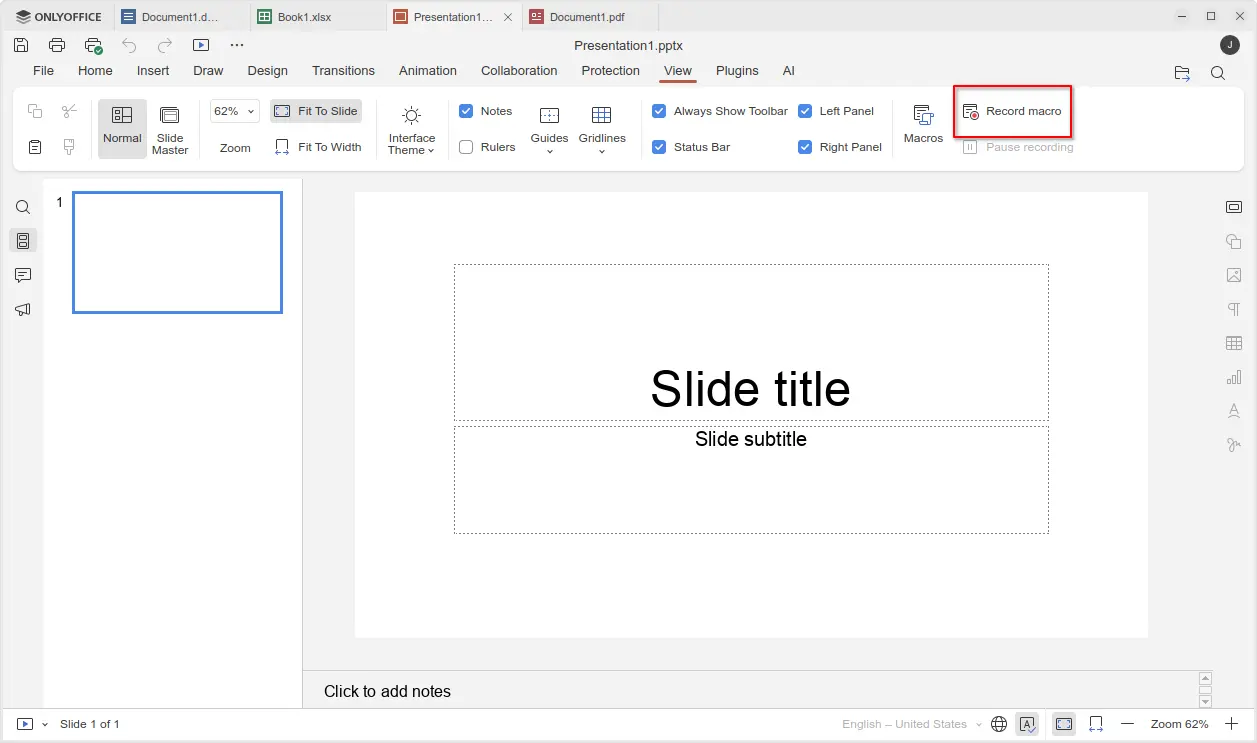
Task: Open the 62% zoom dropdown
Action: [235, 111]
